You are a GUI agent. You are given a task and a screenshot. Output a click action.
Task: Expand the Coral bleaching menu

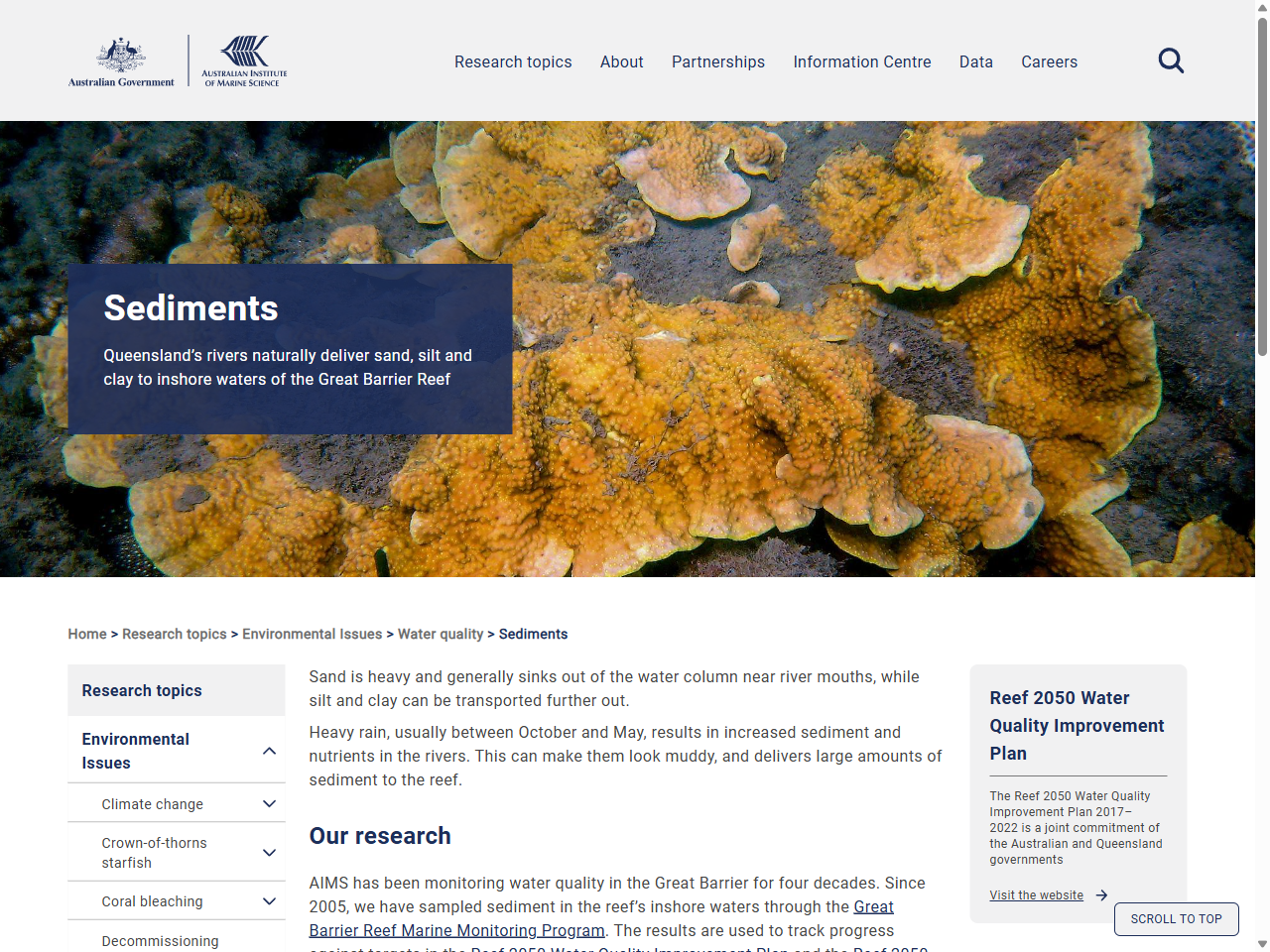(269, 900)
